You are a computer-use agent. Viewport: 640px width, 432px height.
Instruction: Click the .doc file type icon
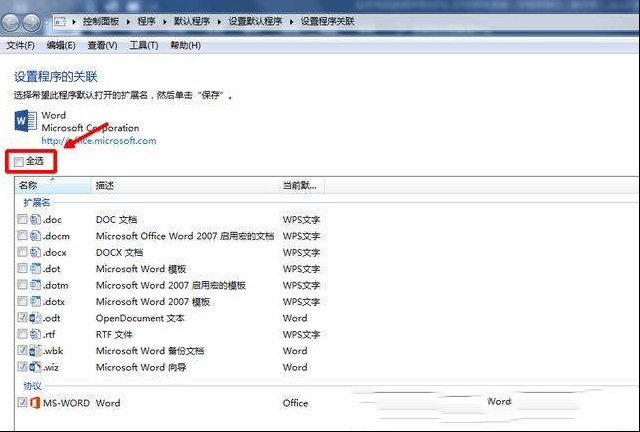[x=36, y=219]
